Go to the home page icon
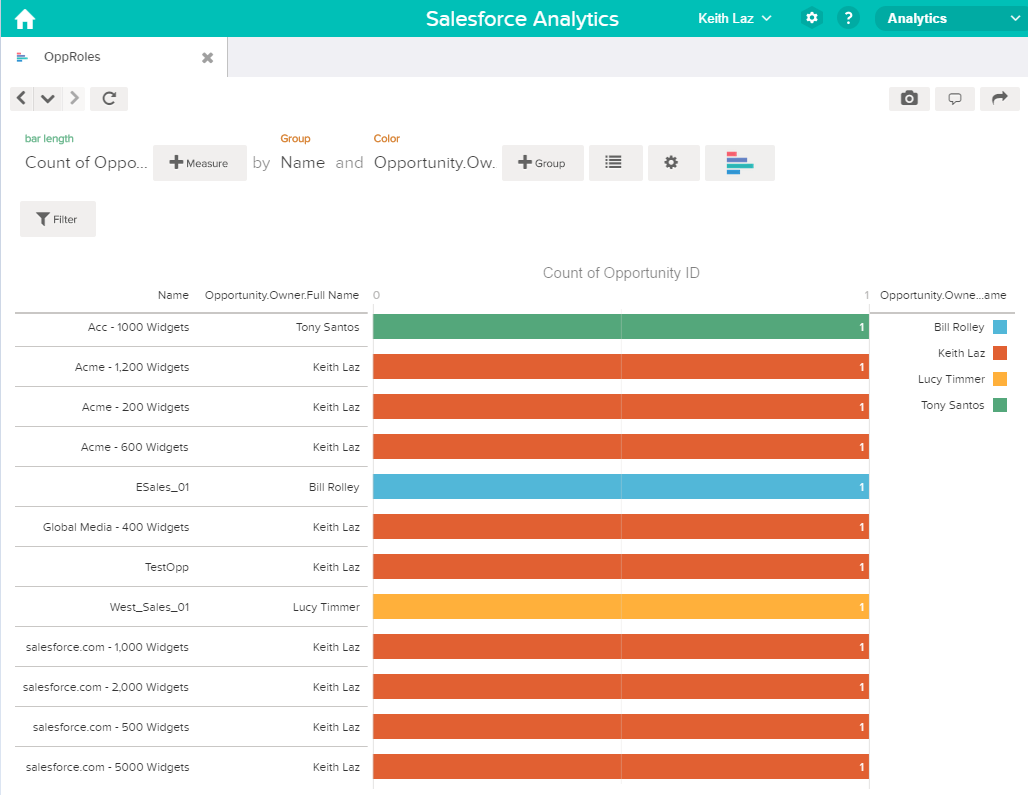 coord(25,18)
